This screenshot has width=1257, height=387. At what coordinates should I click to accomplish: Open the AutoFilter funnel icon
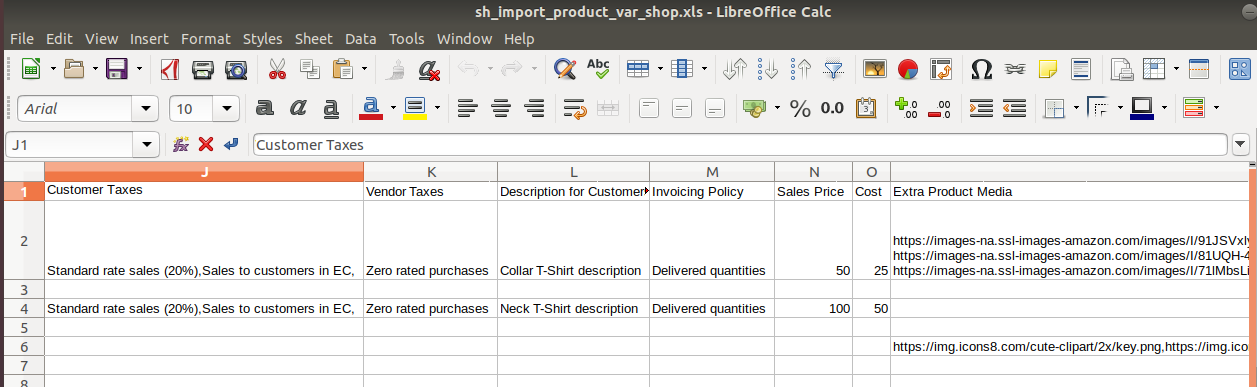pos(833,70)
